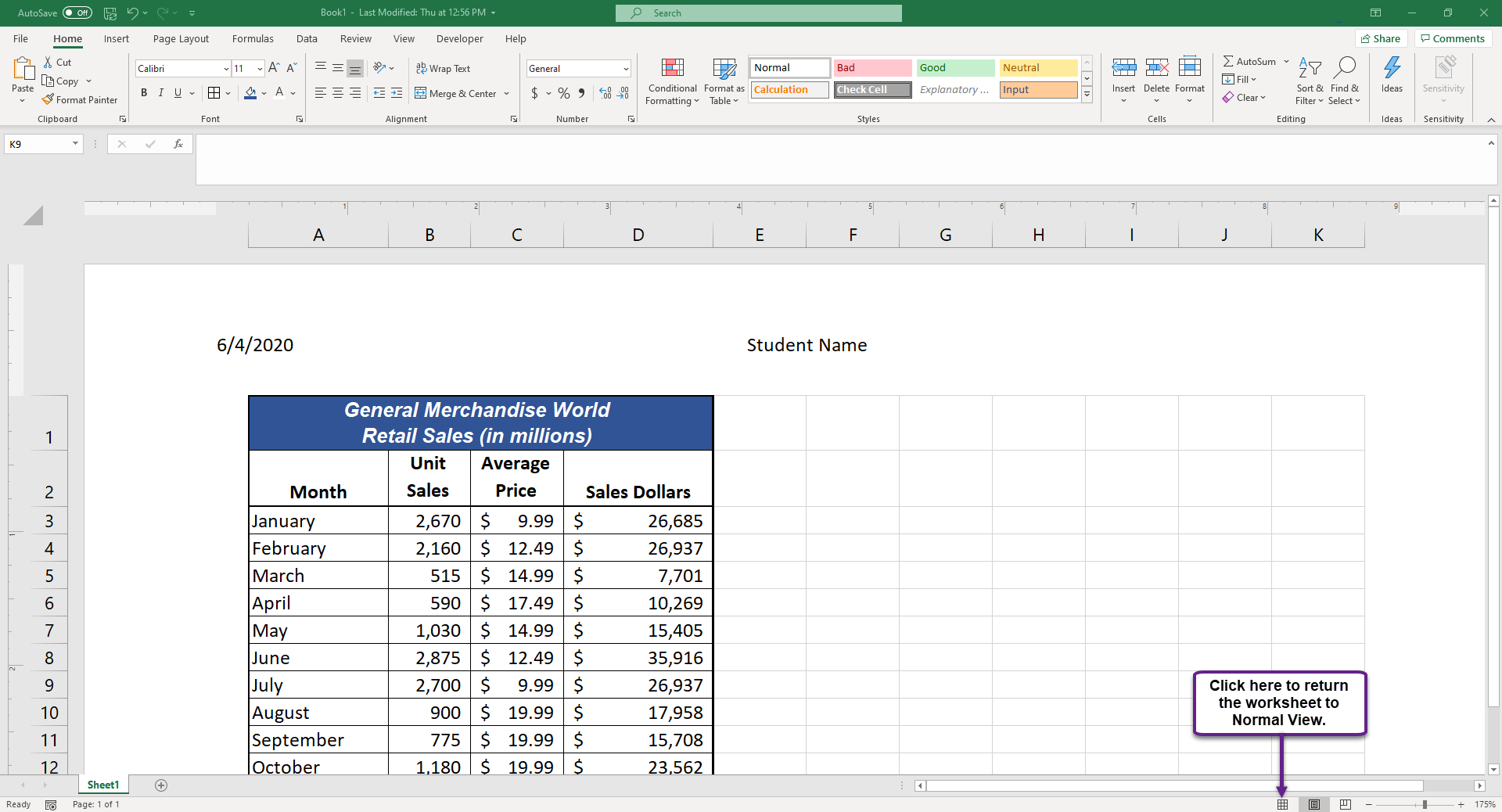Click AutoSum sigma
This screenshot has height=812, width=1502.
pos(1228,61)
